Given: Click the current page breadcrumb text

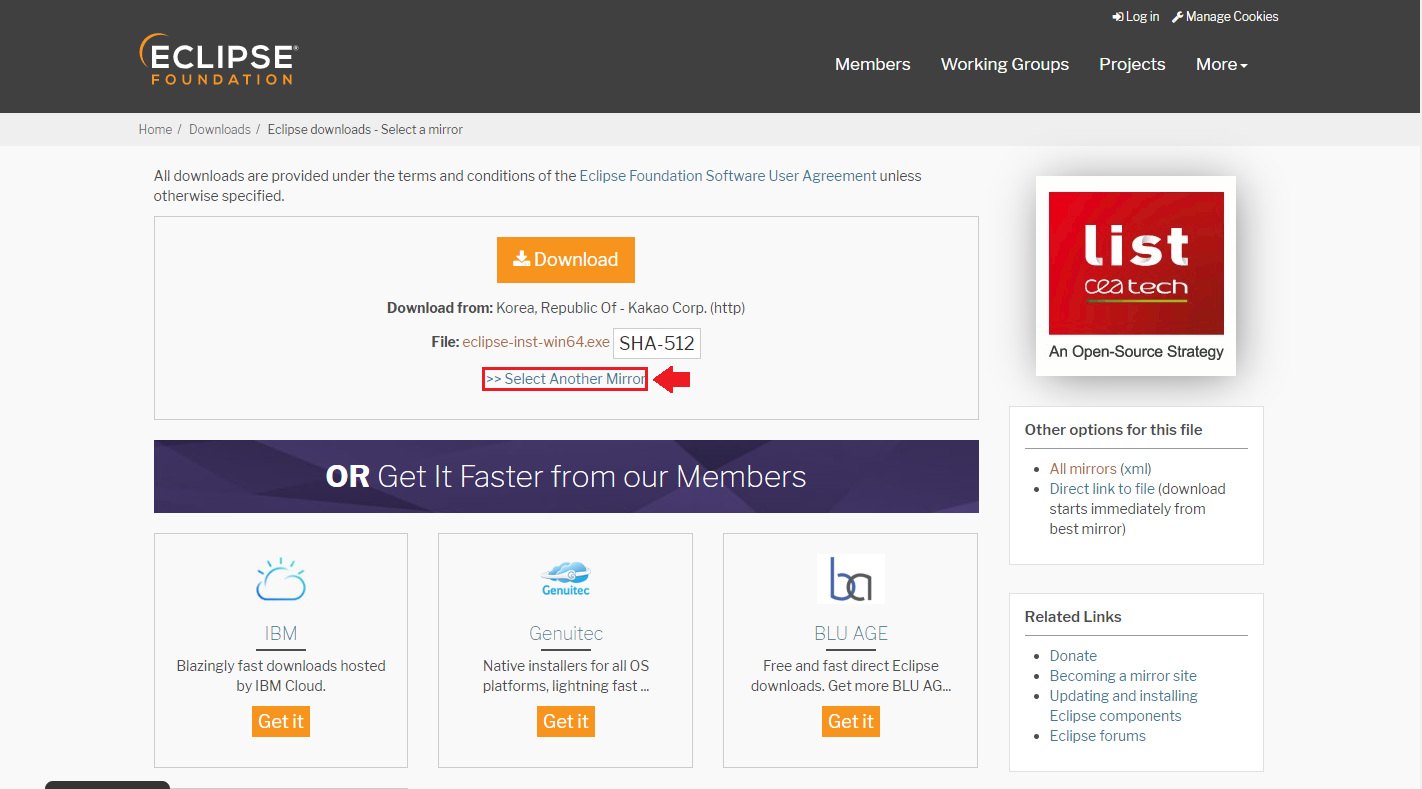Looking at the screenshot, I should [365, 130].
